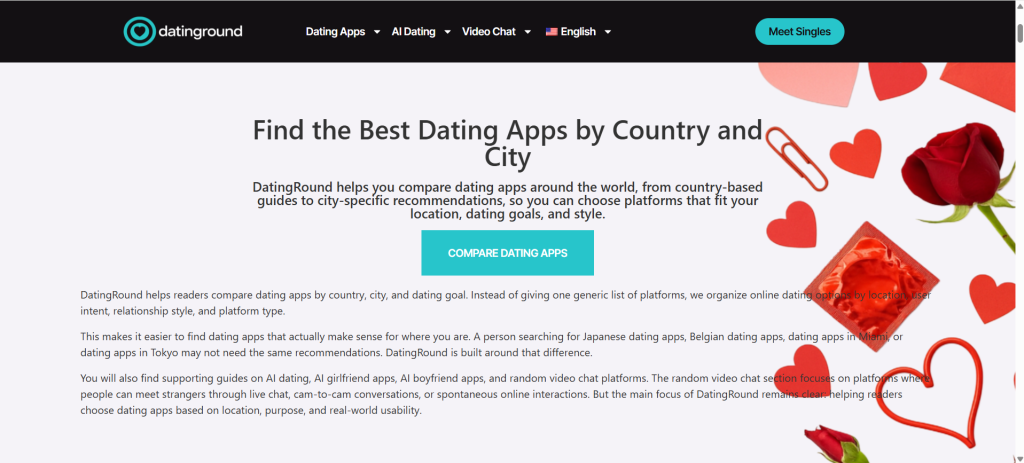Click the paragraph starting 'DatingRound helps readers compare'
Image resolution: width=1024 pixels, height=463 pixels.
click(505, 303)
